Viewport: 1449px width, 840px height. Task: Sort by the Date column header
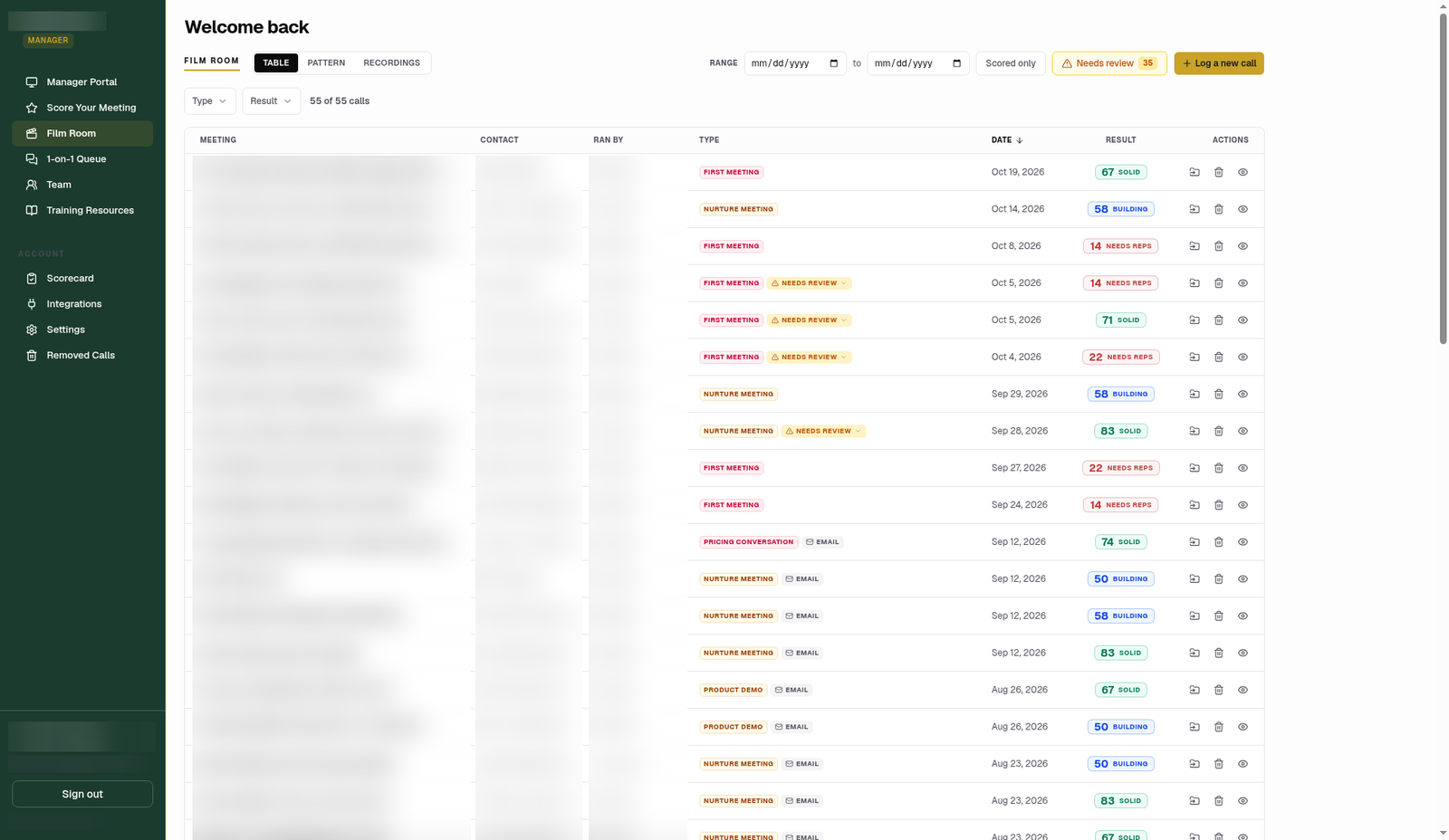1007,140
